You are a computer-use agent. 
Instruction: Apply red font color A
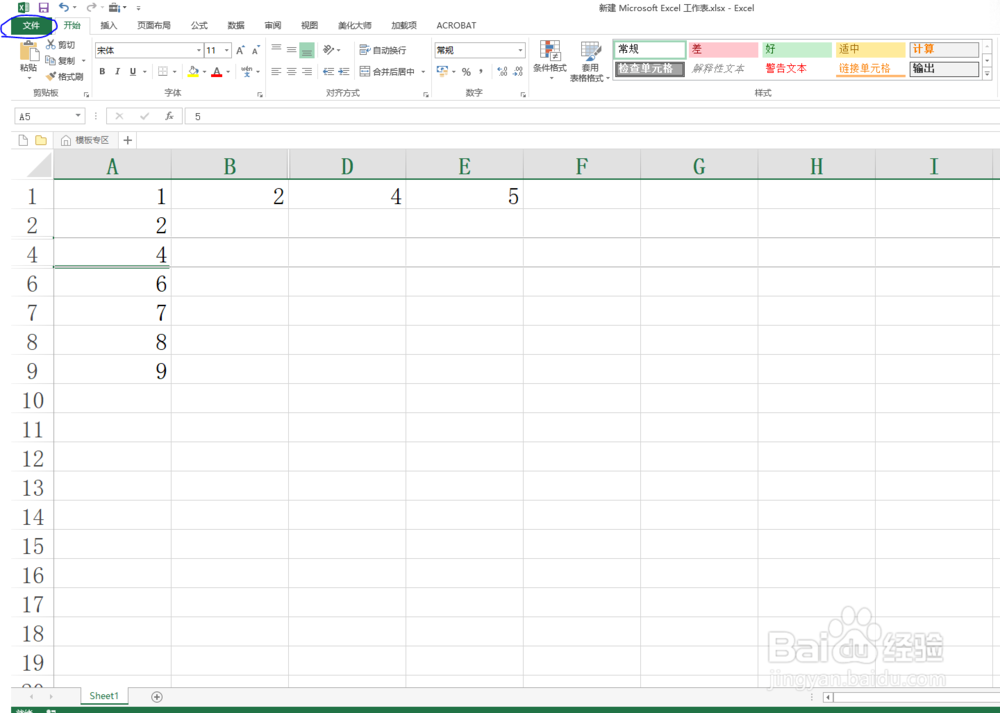coord(217,71)
